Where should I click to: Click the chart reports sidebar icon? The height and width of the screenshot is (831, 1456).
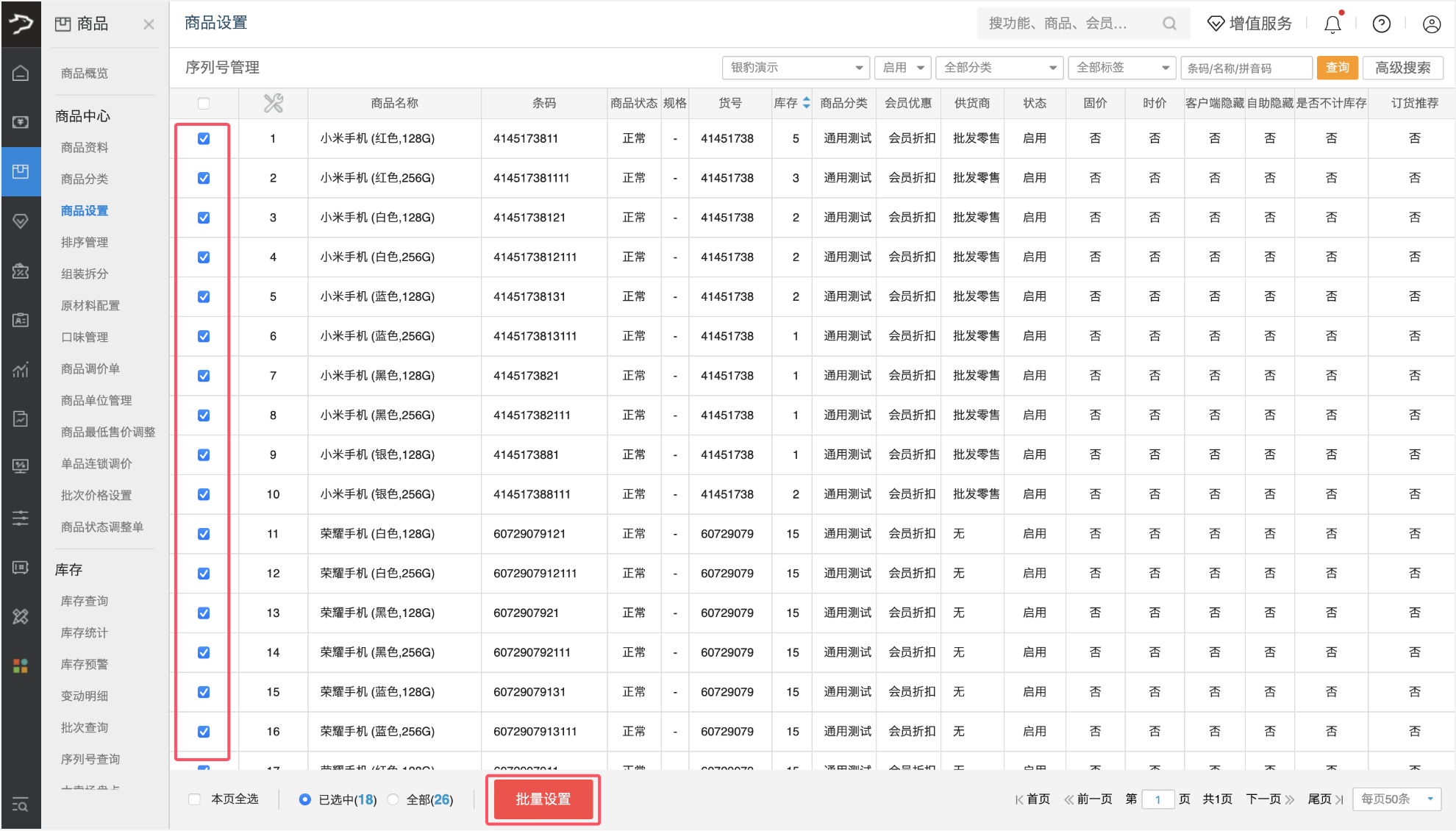tap(21, 369)
